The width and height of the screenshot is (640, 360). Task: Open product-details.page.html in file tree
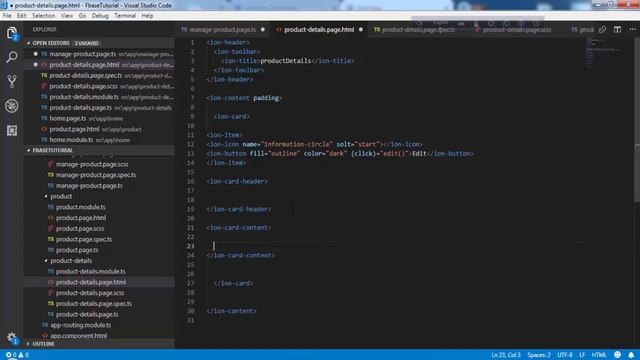click(x=100, y=282)
